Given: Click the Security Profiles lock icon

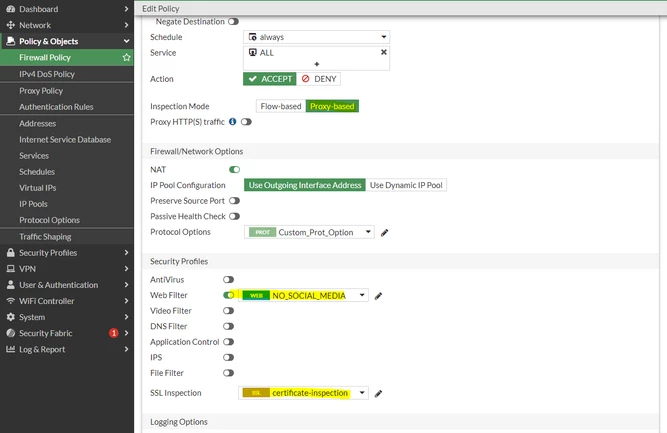Looking at the screenshot, I should click(x=11, y=253).
